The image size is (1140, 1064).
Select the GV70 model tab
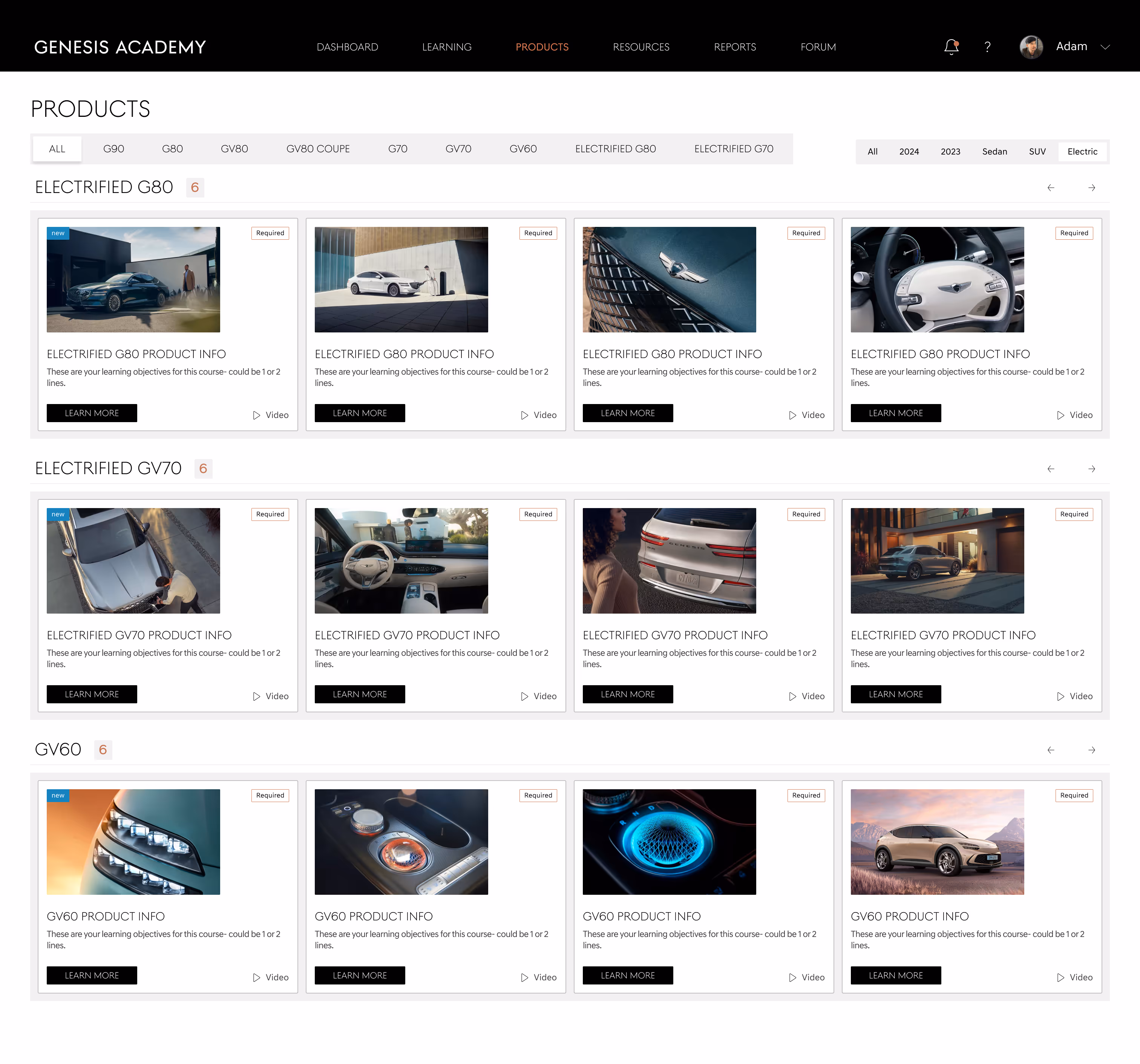pos(458,149)
